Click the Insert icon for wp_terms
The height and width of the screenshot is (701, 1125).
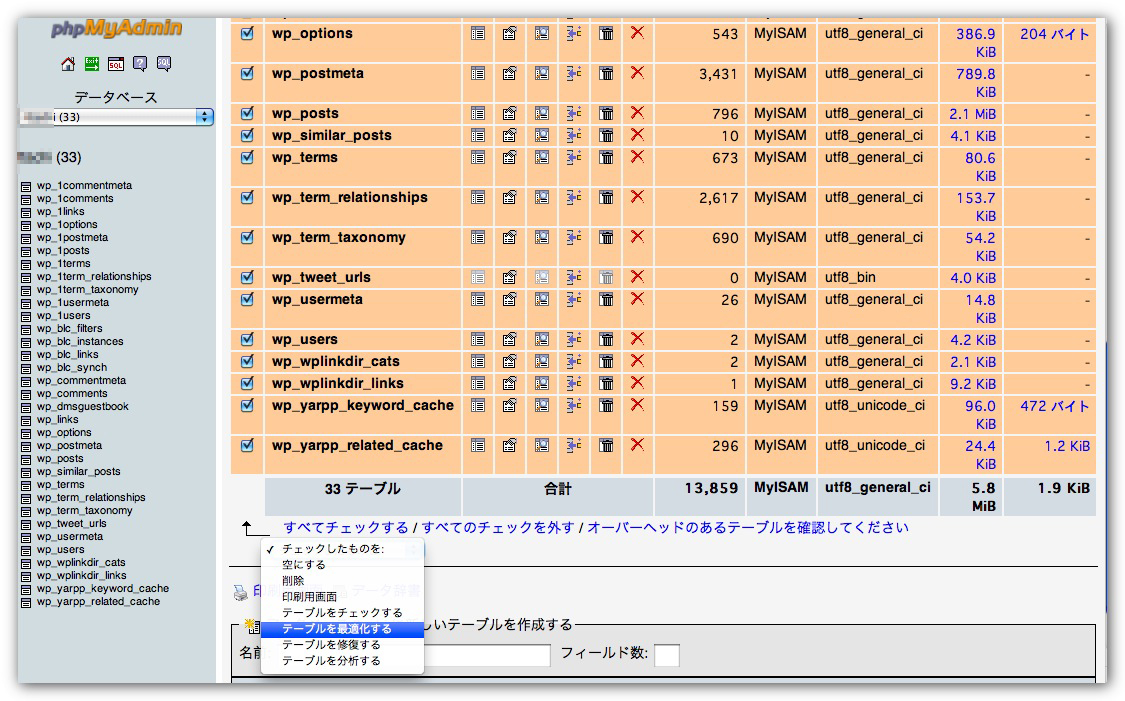click(x=574, y=157)
